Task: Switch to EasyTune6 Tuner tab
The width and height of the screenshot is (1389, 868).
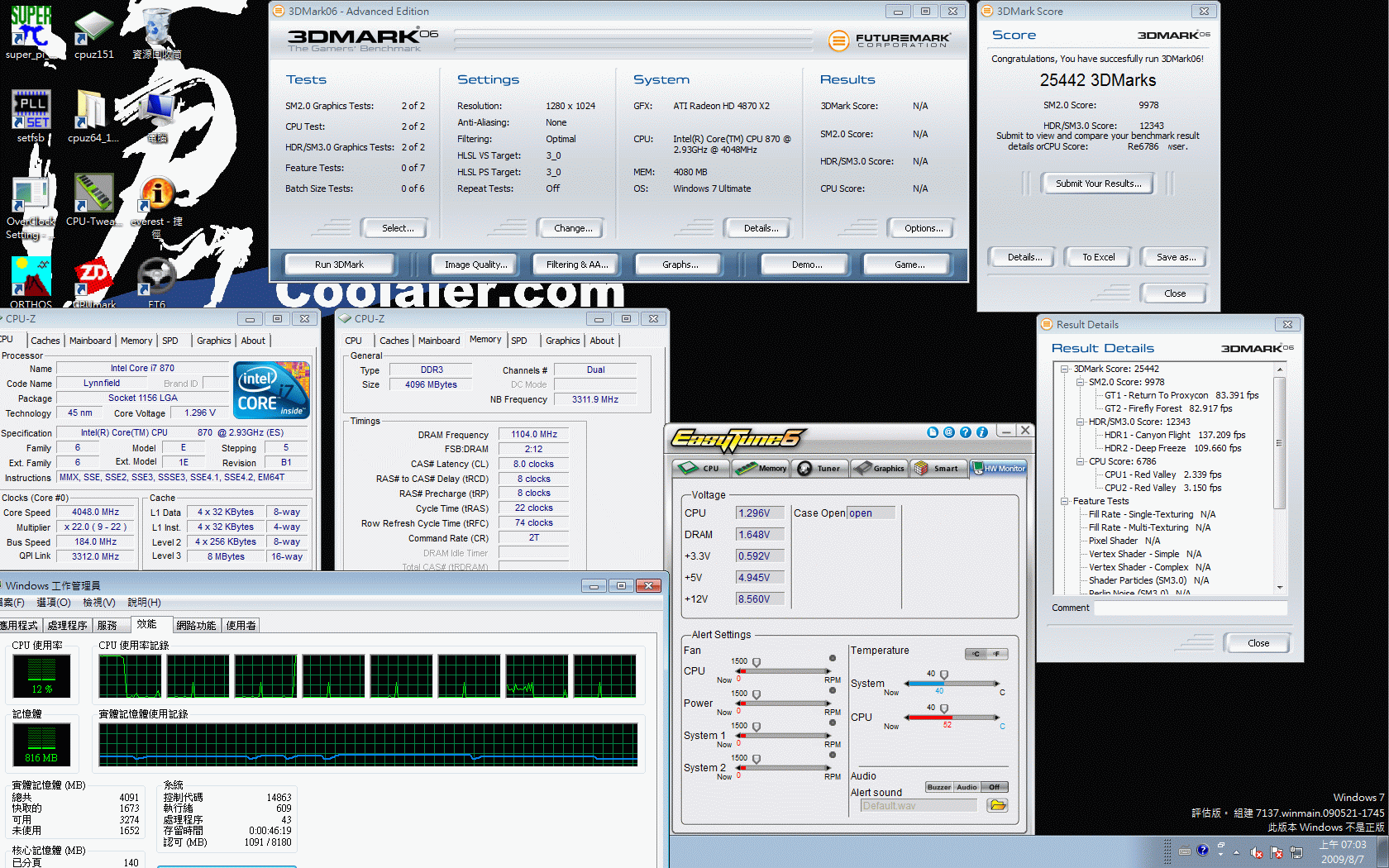Action: (x=819, y=469)
